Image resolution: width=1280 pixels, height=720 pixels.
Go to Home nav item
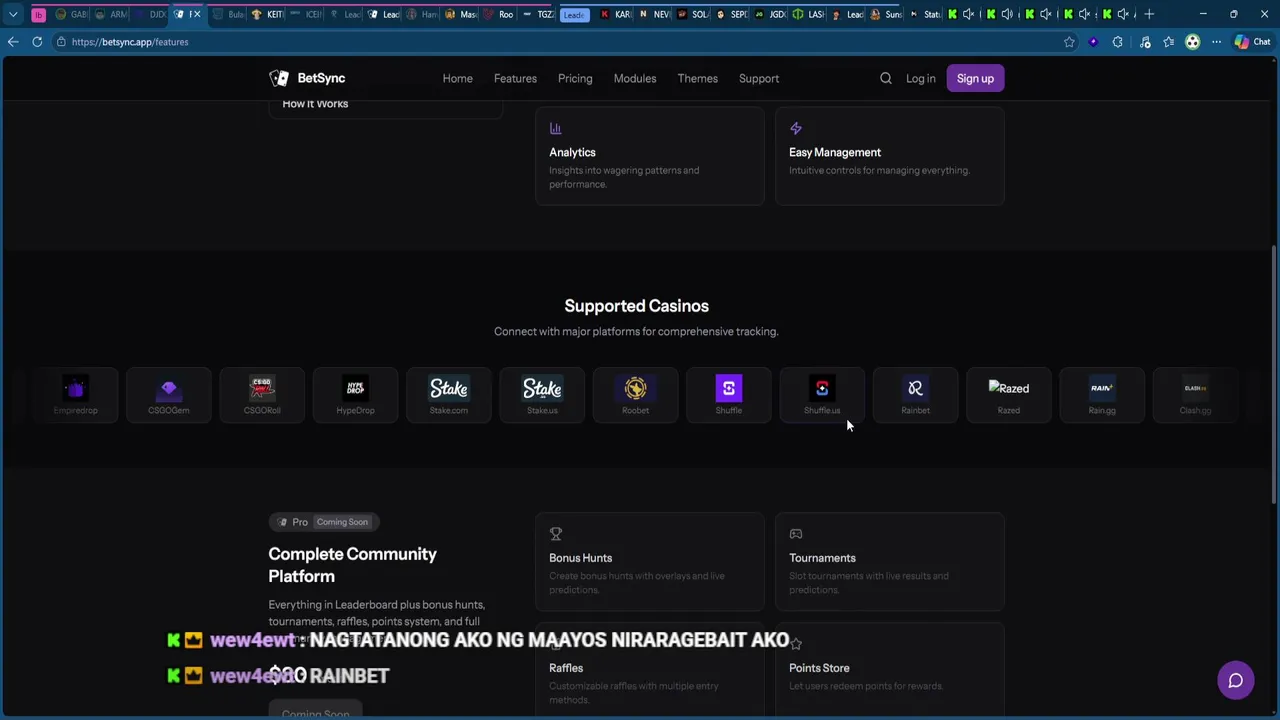[458, 78]
